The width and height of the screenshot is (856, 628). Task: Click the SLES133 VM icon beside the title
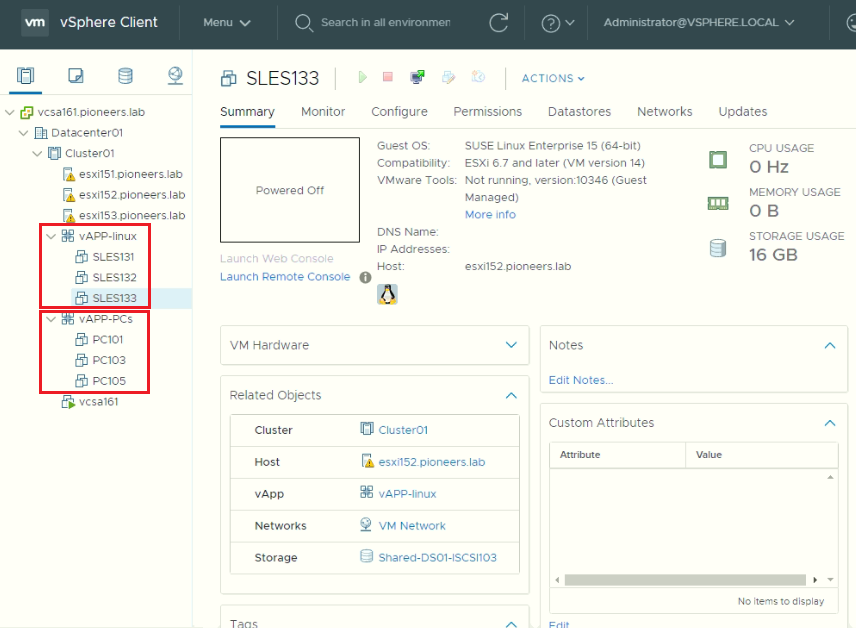pyautogui.click(x=229, y=79)
